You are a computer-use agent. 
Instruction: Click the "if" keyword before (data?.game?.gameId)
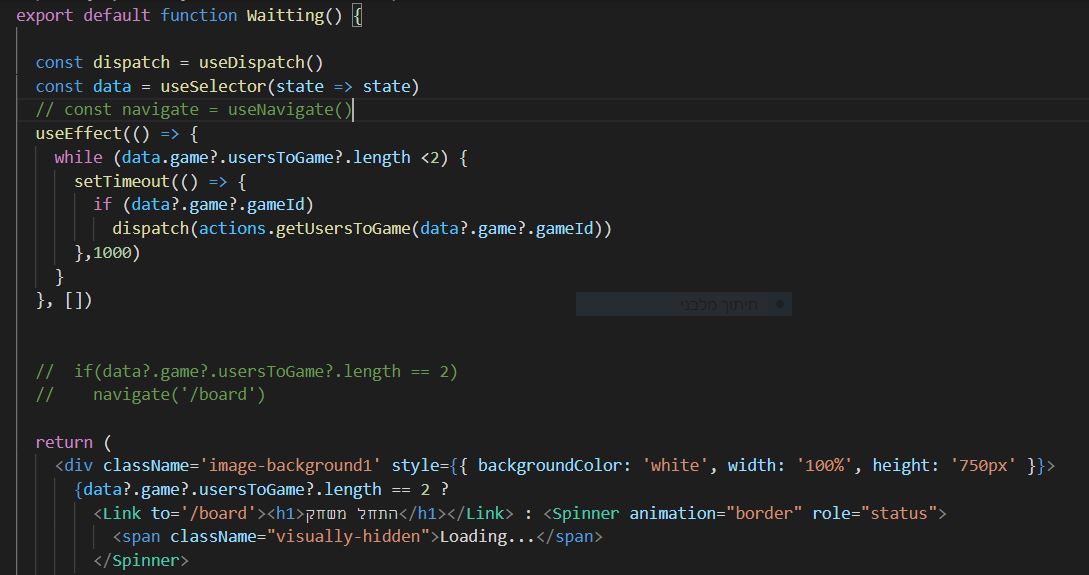point(103,205)
